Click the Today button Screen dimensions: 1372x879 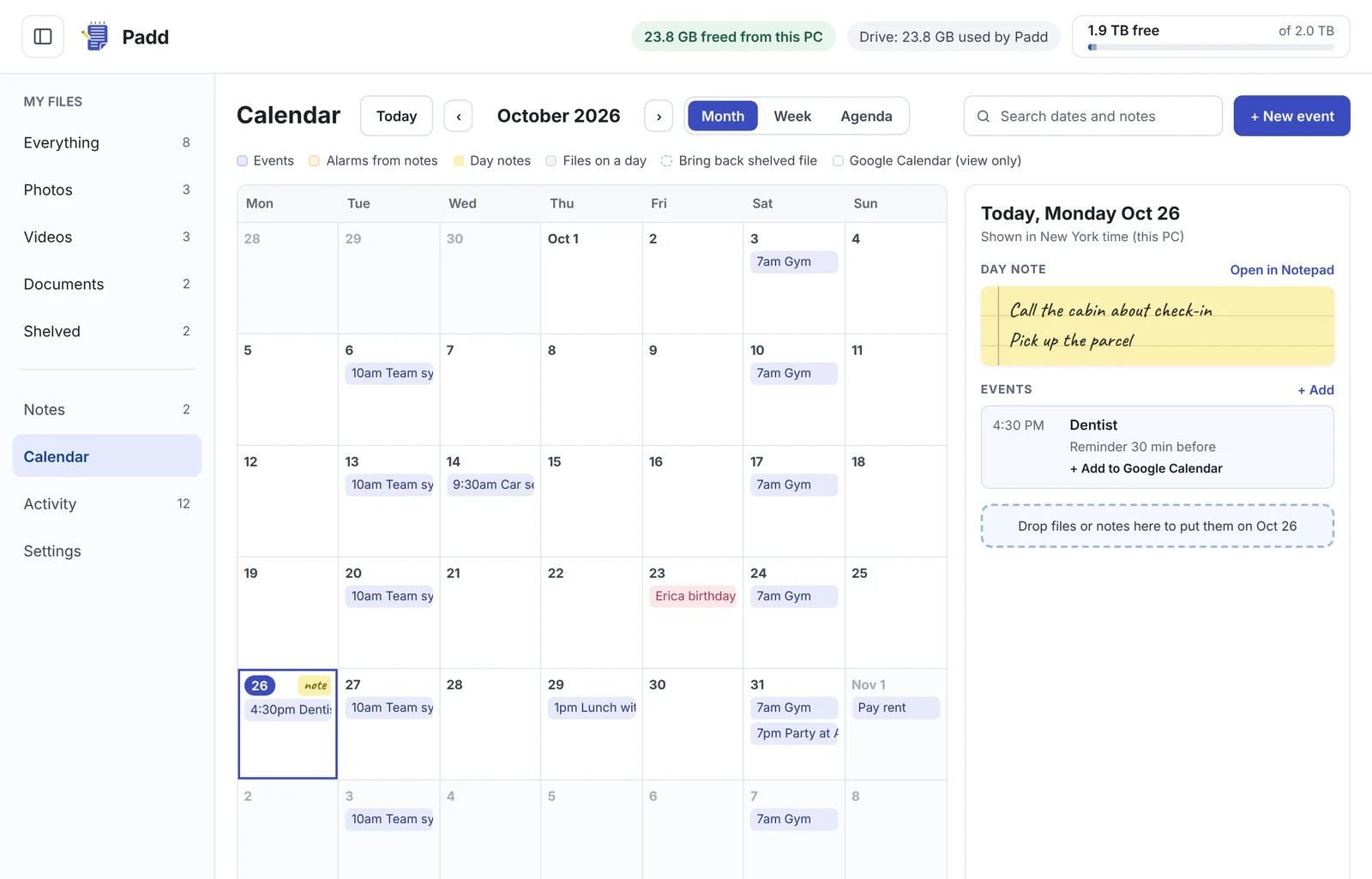(396, 117)
